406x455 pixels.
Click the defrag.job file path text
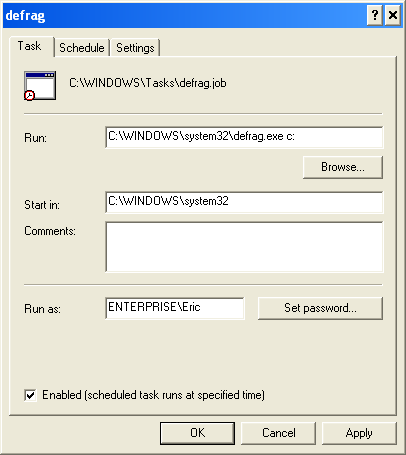pyautogui.click(x=148, y=83)
